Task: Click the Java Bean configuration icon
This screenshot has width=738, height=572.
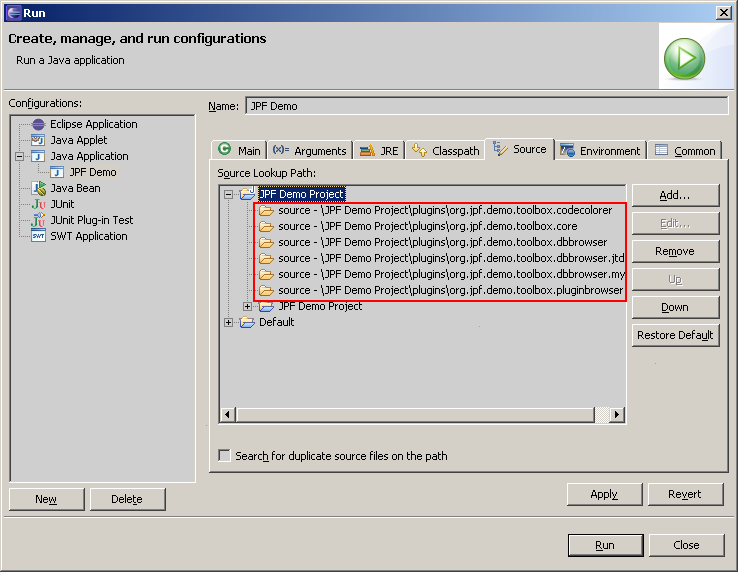Action: click(x=39, y=188)
